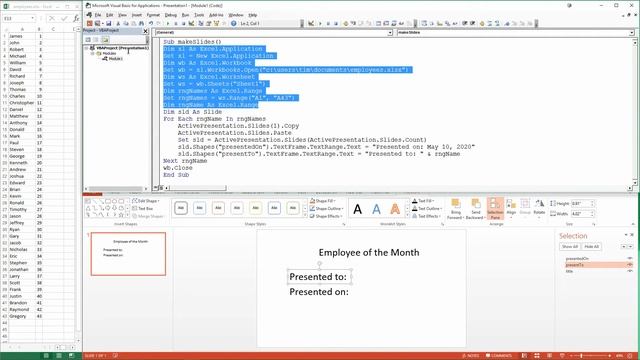Open Shape Effects dropdown
Viewport: 640px width, 360px height.
(x=326, y=216)
